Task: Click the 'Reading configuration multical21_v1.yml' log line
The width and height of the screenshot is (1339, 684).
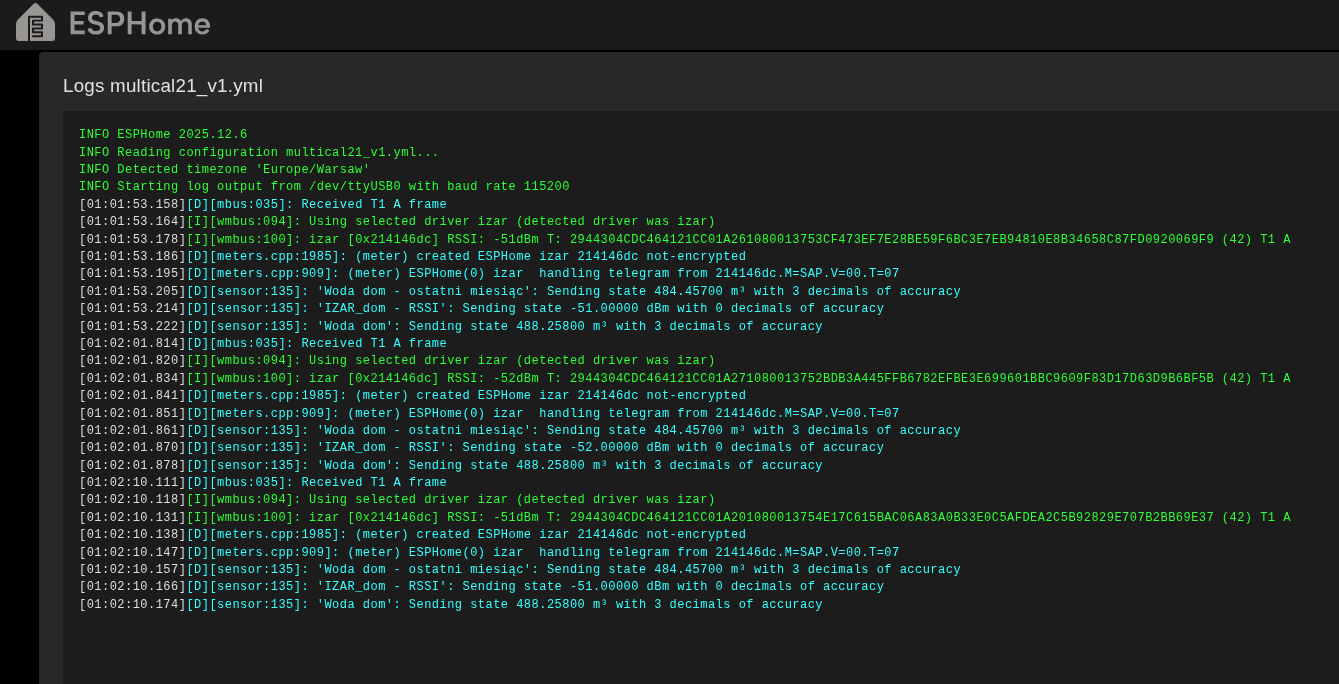Action: tap(259, 153)
